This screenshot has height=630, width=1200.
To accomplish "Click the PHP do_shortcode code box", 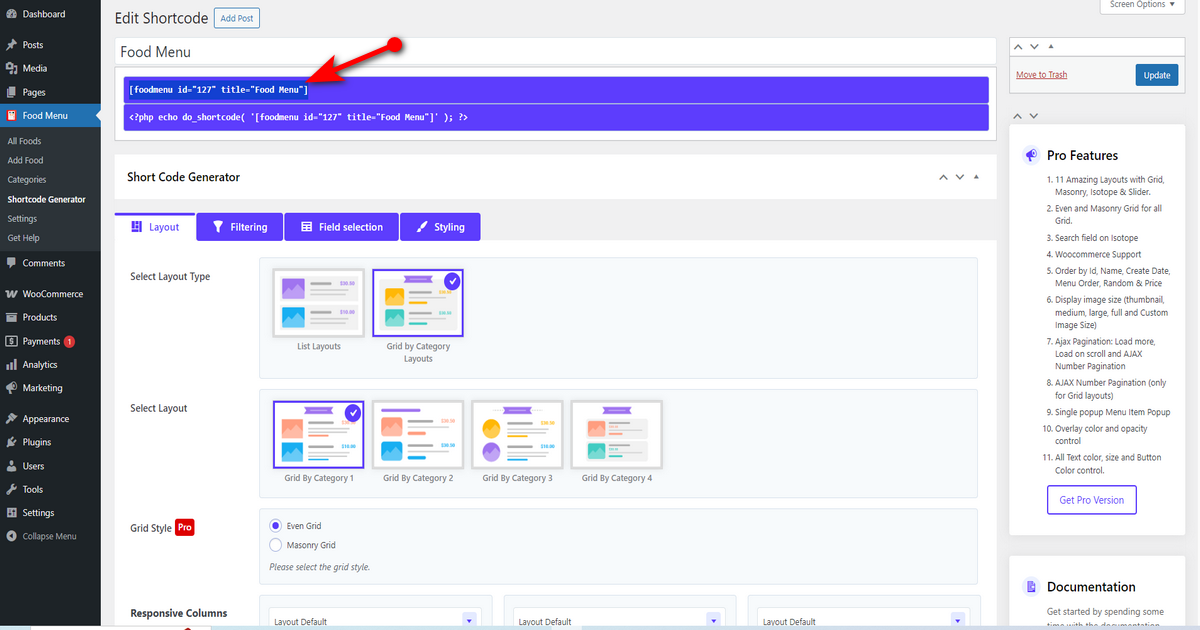I will coord(556,117).
